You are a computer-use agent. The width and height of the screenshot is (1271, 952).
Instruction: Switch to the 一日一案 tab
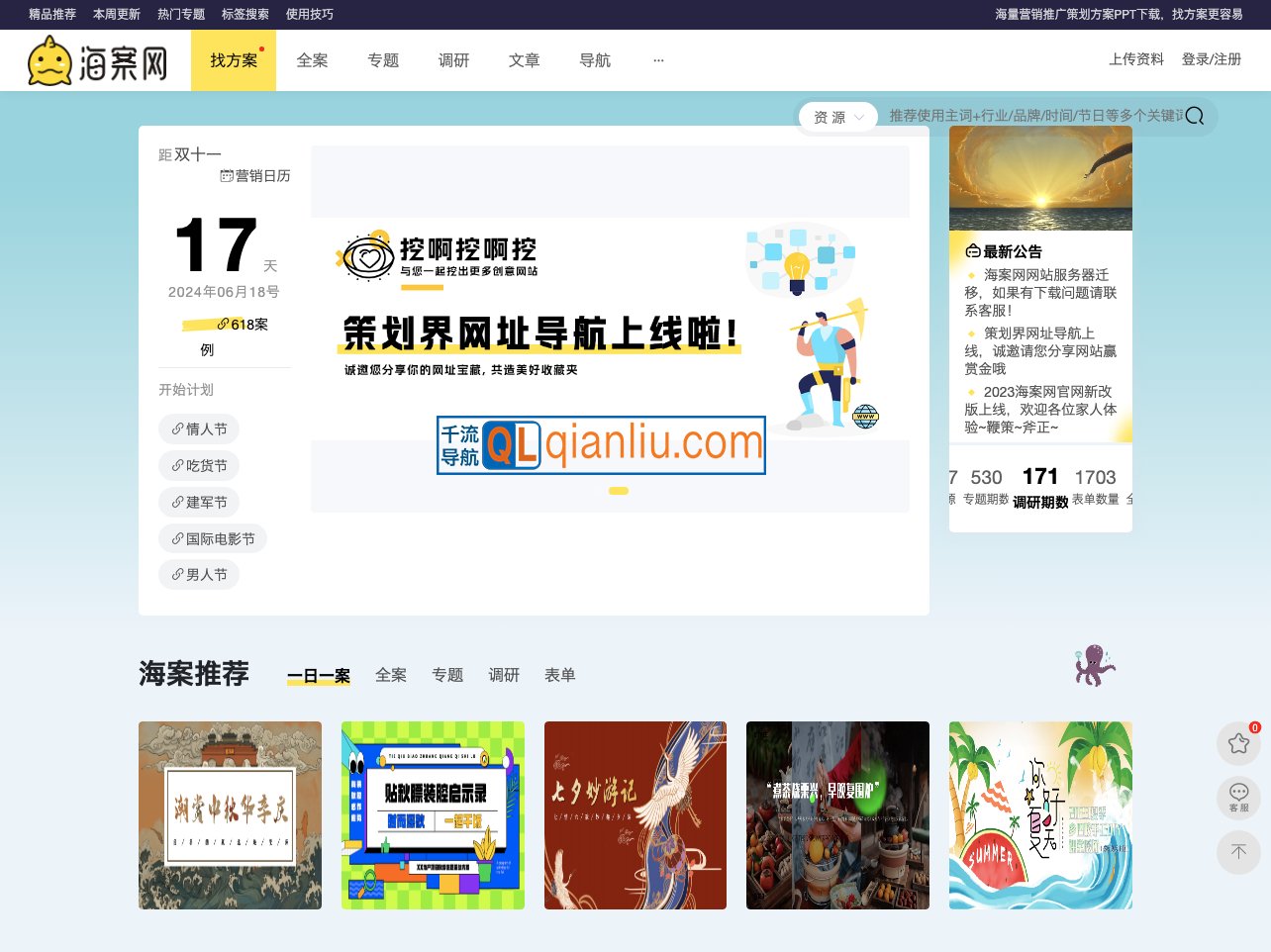(x=319, y=674)
